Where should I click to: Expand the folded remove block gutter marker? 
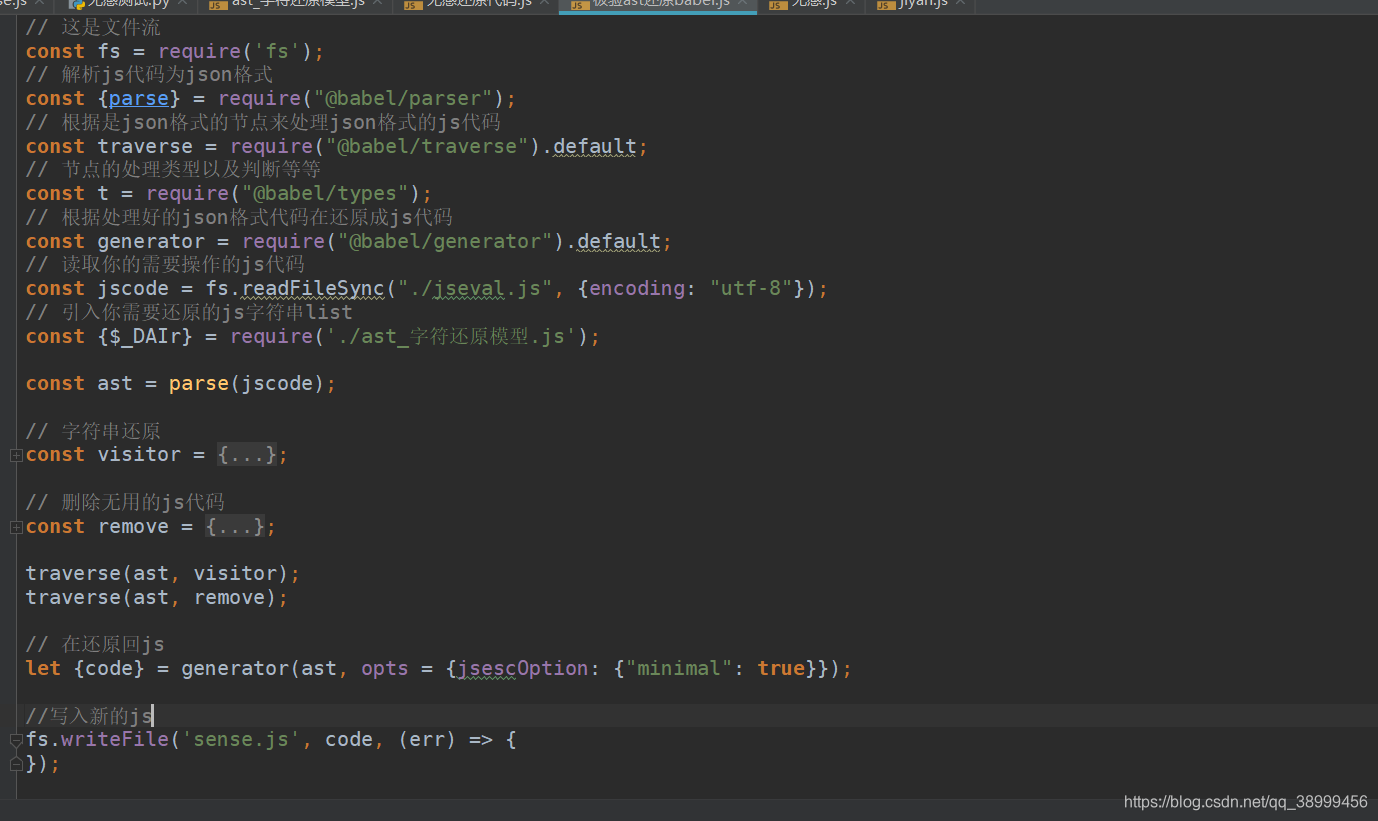coord(16,527)
